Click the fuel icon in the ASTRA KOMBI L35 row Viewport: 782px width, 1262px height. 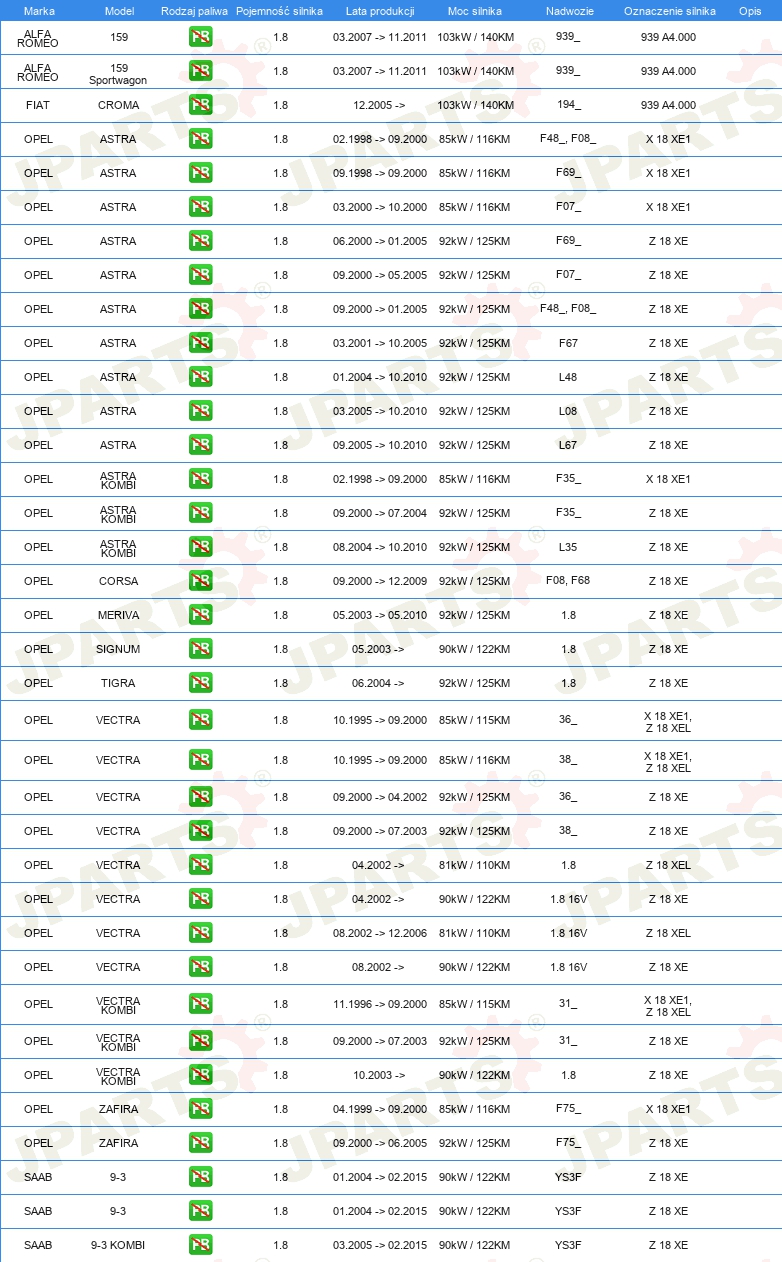tap(200, 547)
